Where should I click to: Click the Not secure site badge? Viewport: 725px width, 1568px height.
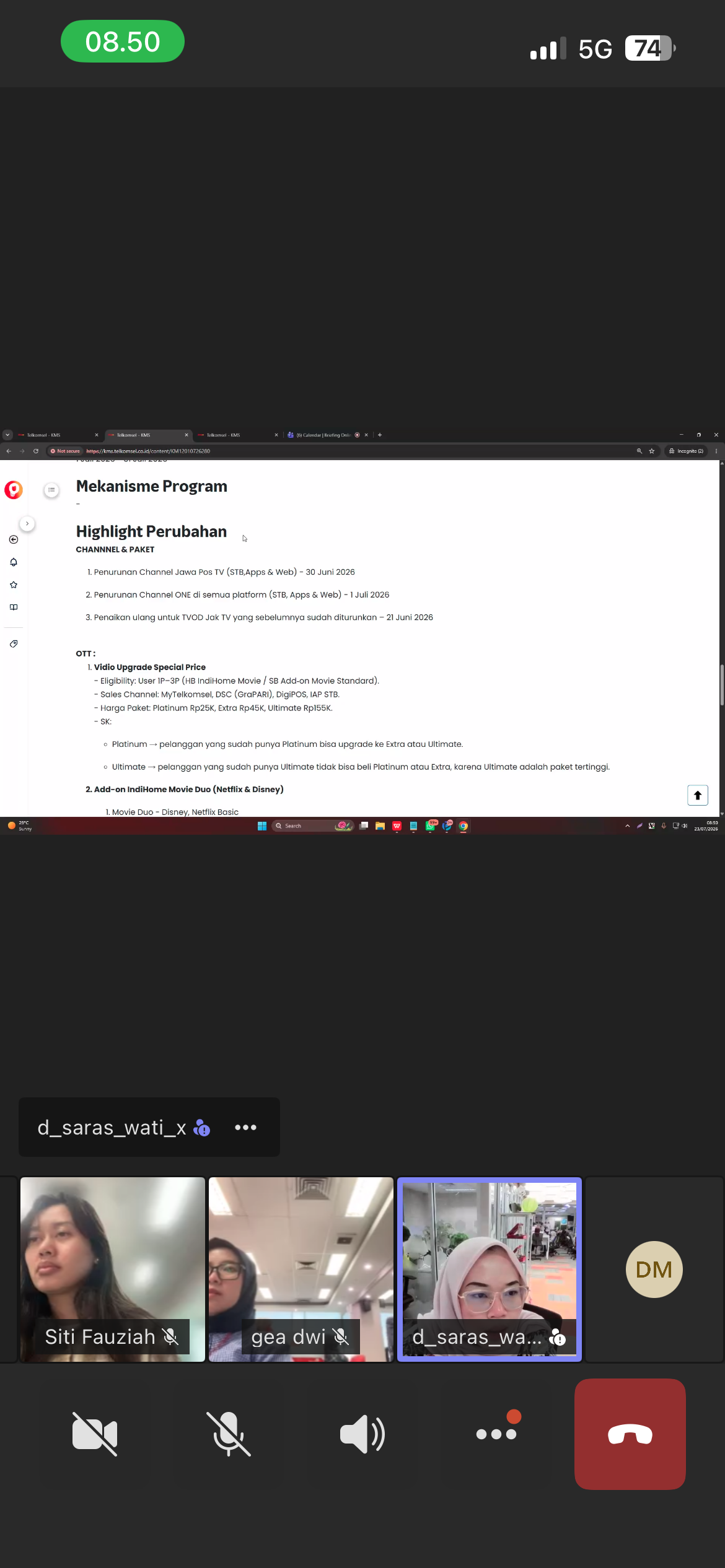(65, 451)
